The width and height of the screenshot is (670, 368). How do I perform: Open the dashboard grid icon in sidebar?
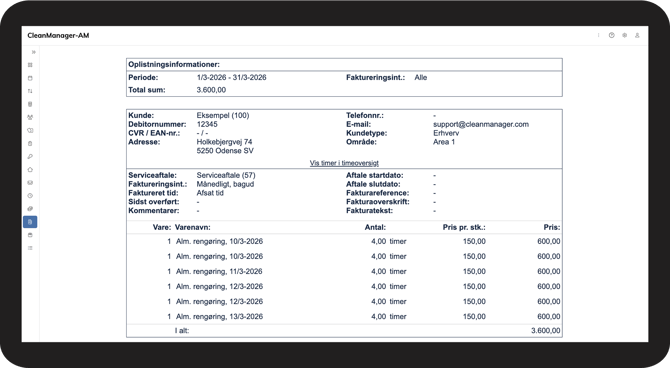[30, 65]
